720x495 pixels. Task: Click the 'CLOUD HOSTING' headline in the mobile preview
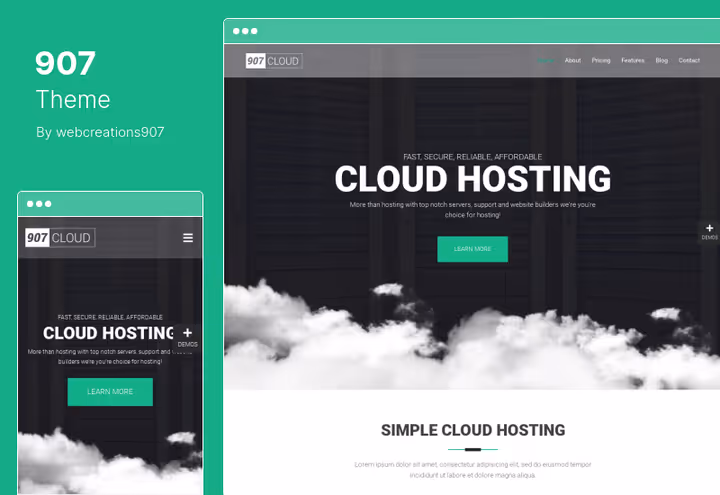click(x=109, y=333)
